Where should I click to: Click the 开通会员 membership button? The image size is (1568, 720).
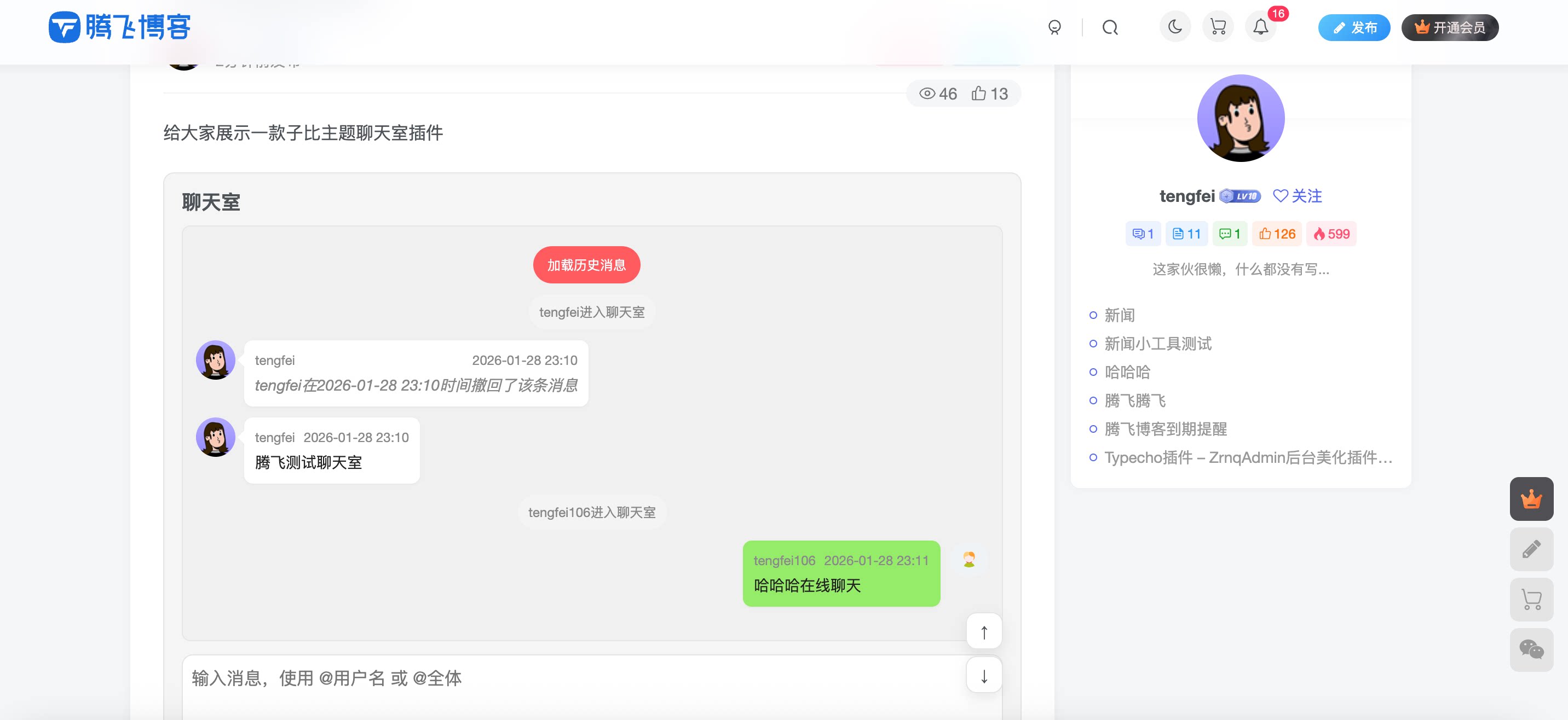(1450, 27)
